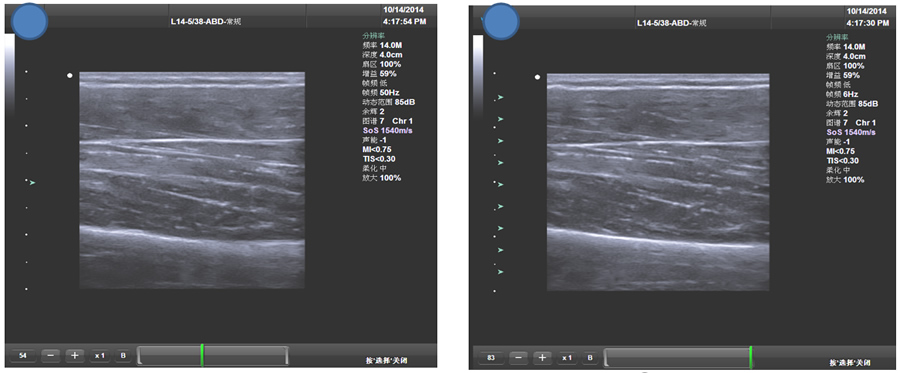Click the plus button in left panel
Image resolution: width=900 pixels, height=373 pixels.
tap(75, 356)
